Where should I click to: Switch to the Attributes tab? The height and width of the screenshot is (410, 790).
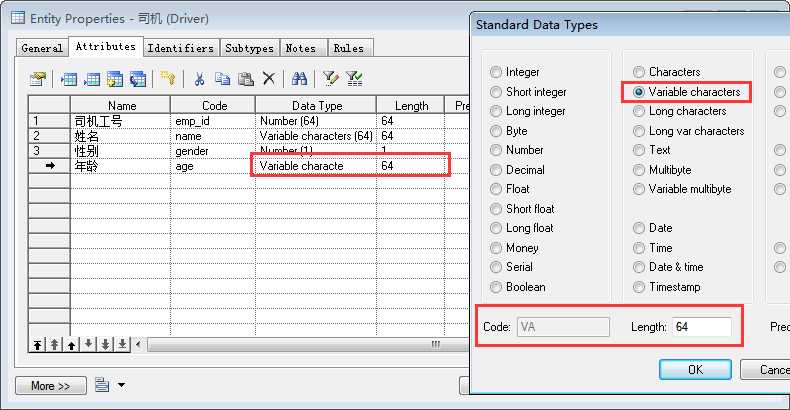(x=106, y=46)
